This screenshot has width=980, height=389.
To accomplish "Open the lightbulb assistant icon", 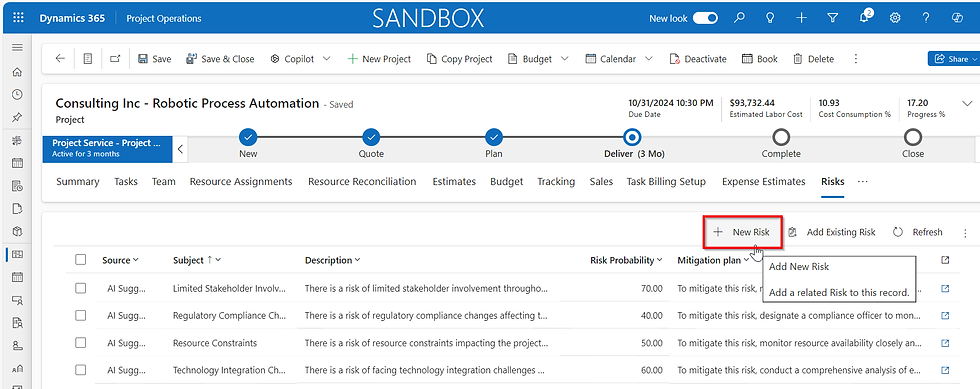I will (x=771, y=18).
